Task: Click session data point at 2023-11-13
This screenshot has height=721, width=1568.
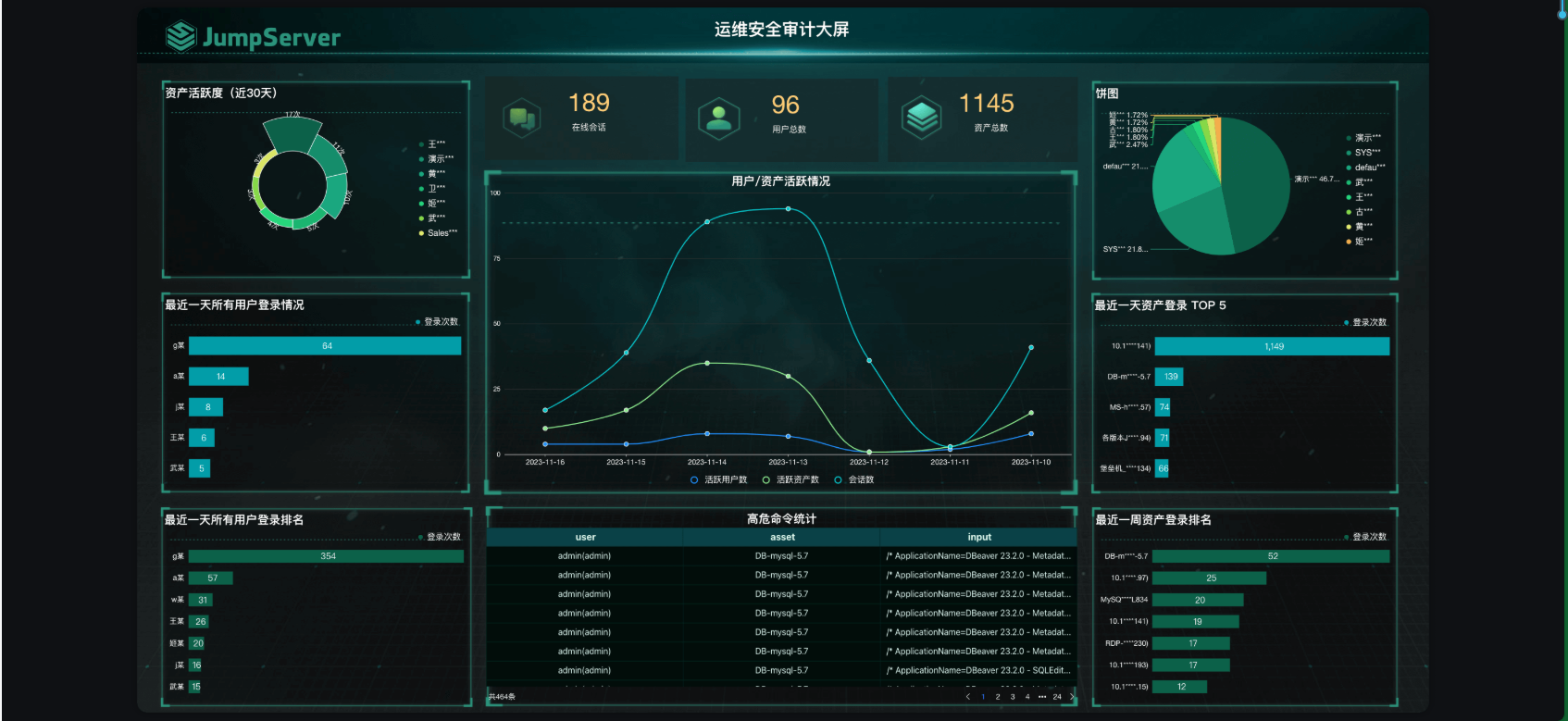Action: tap(789, 209)
